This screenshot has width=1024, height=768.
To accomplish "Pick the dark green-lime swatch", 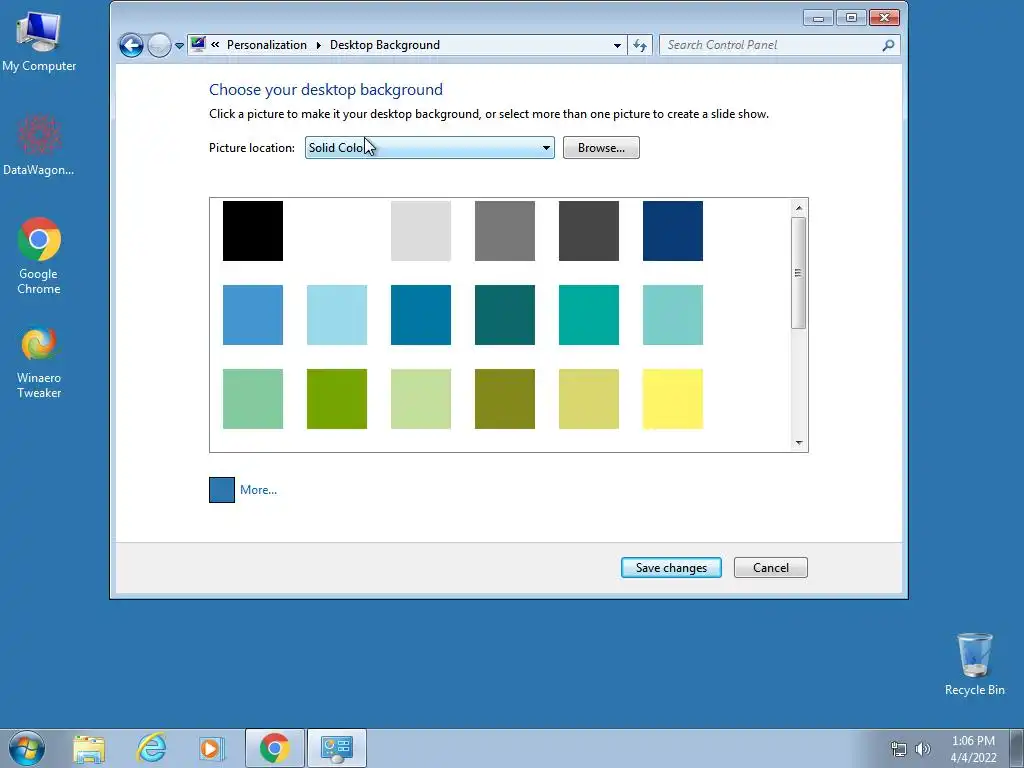I will [337, 399].
